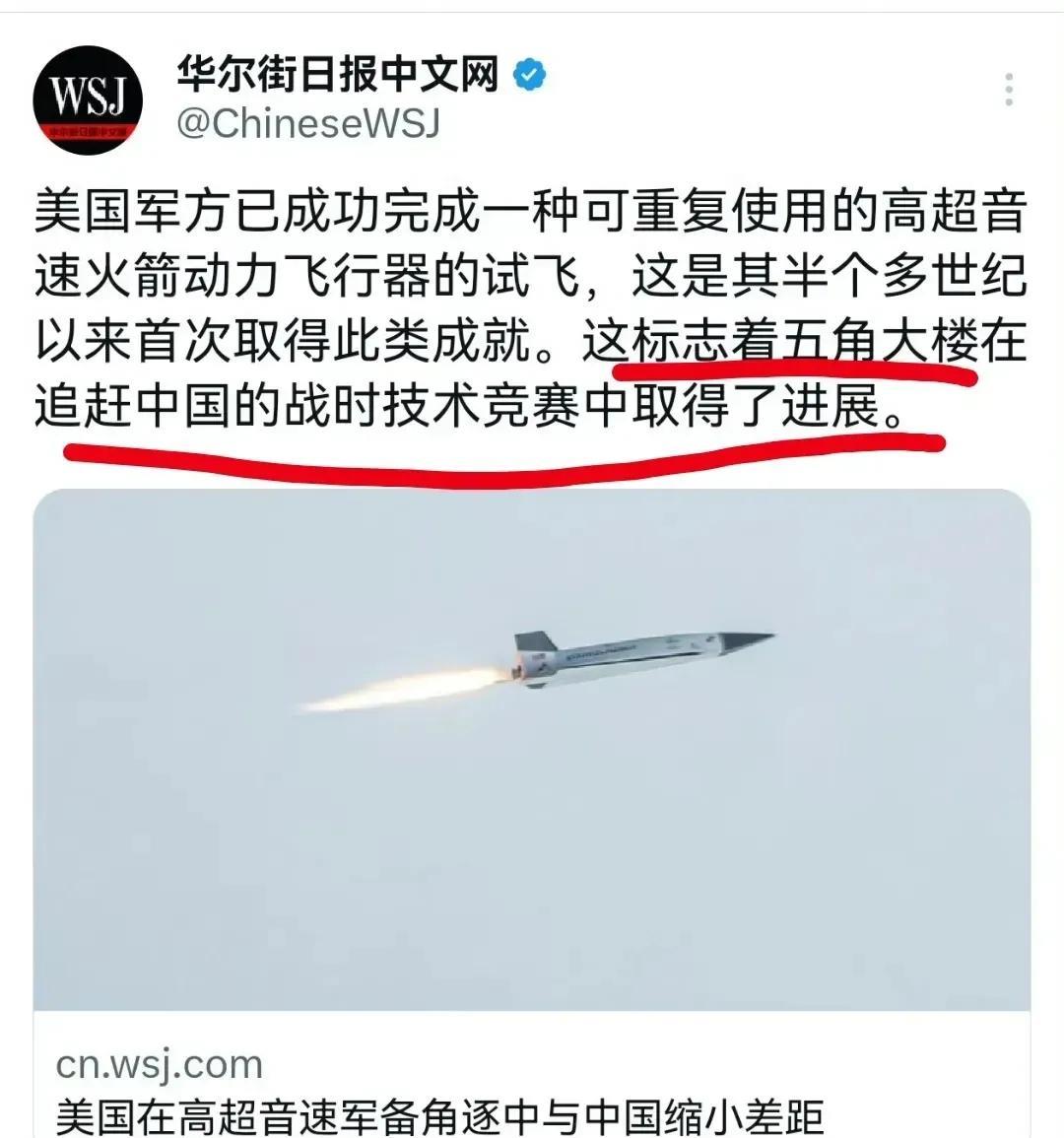1064x1138 pixels.
Task: Open the 华尔街日报中文网 display name
Action: pyautogui.click(x=338, y=74)
